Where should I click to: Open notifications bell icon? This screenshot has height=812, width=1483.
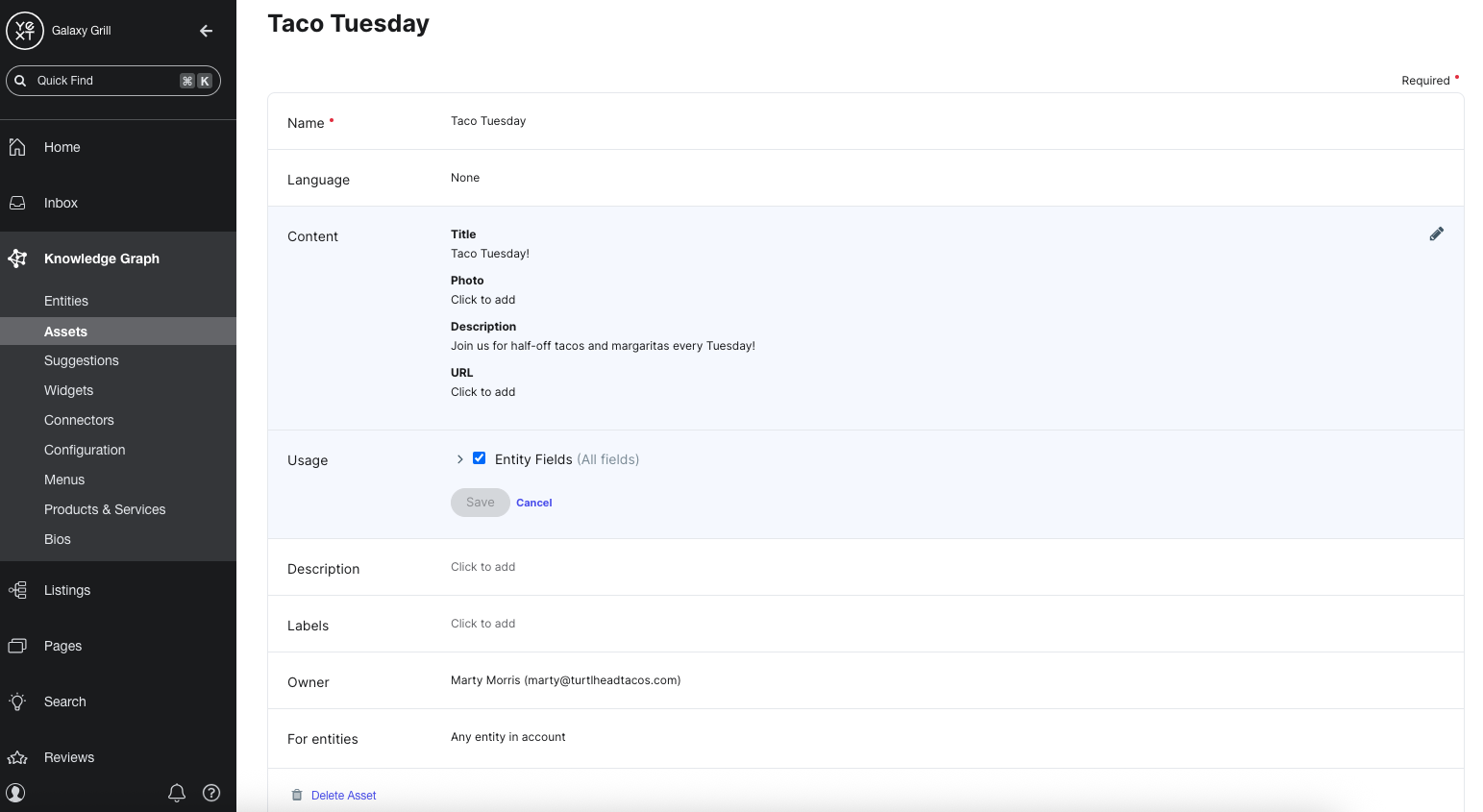[x=177, y=793]
